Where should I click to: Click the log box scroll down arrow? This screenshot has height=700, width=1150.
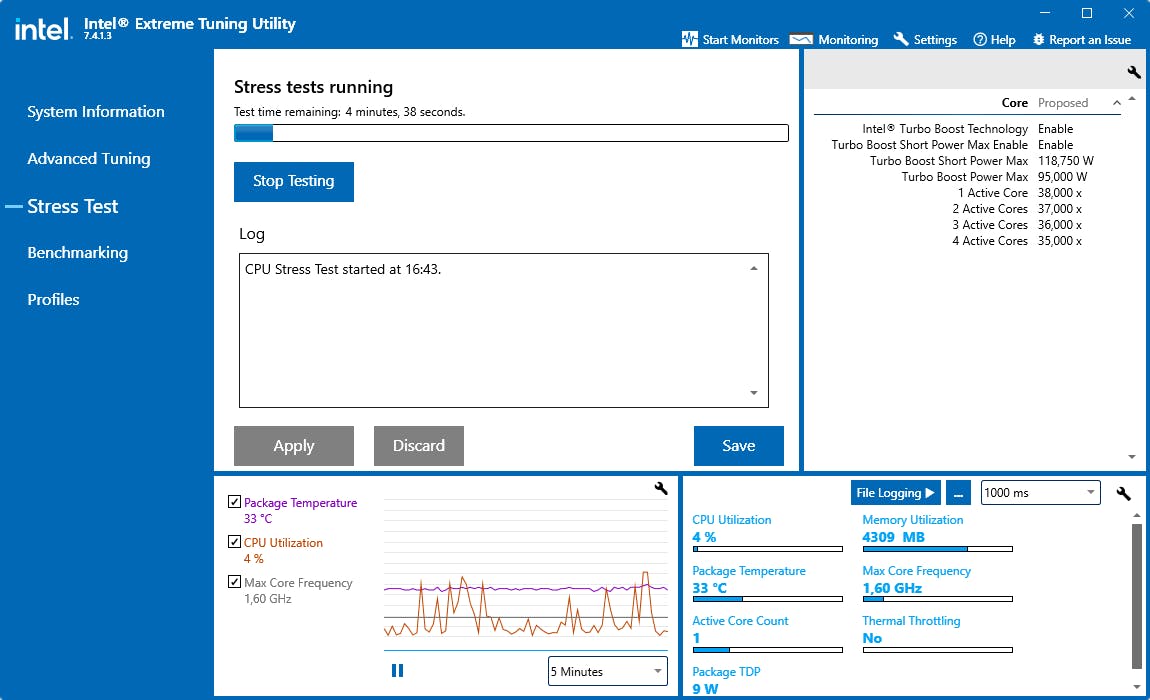coord(754,393)
